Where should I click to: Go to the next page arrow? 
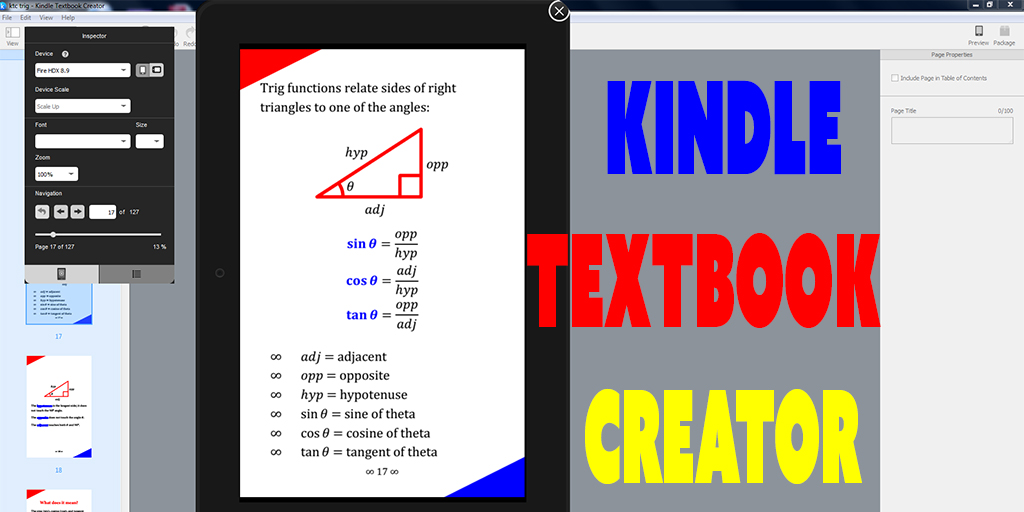point(77,212)
